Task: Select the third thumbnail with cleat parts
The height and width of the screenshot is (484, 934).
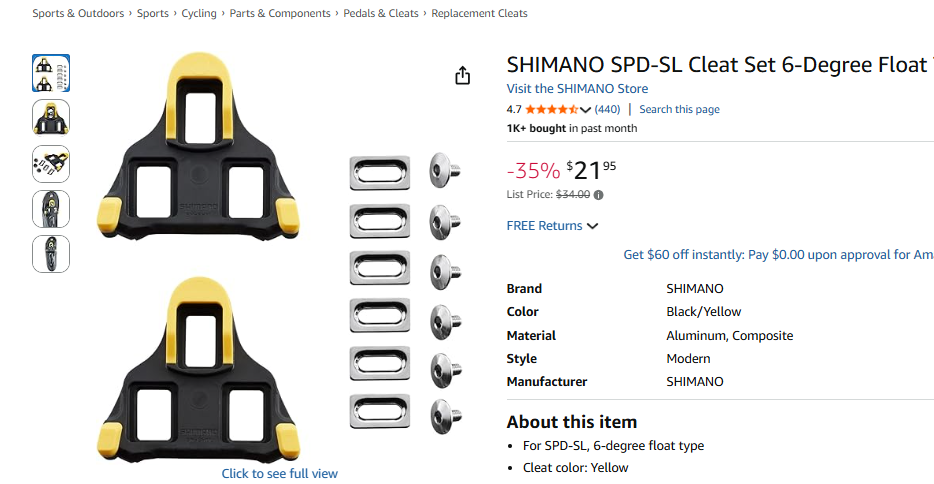Action: 51,163
